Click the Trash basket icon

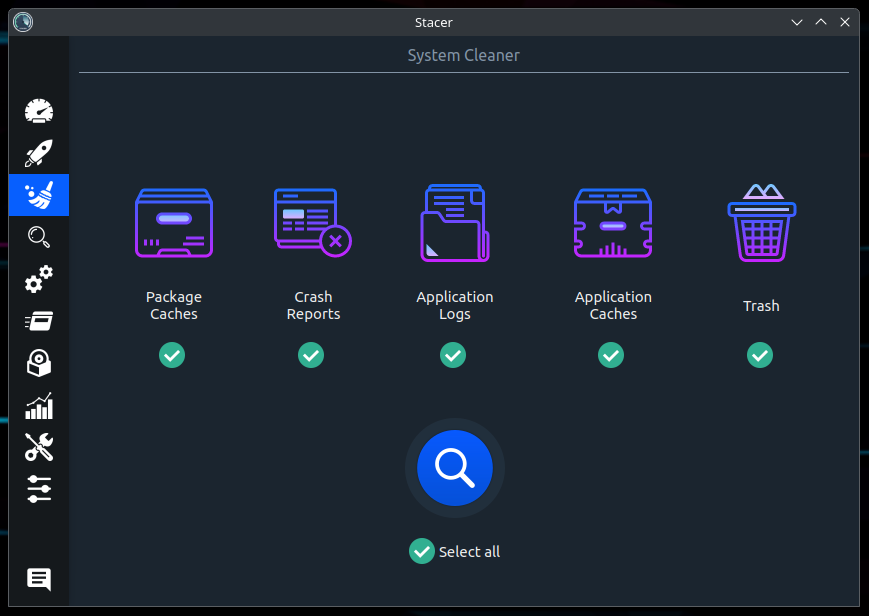[761, 223]
